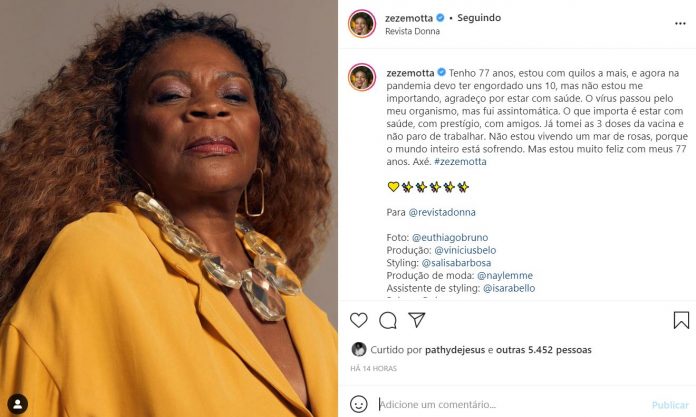The image size is (696, 417).
Task: Open zezemotta profile picture in header
Action: coord(362,23)
